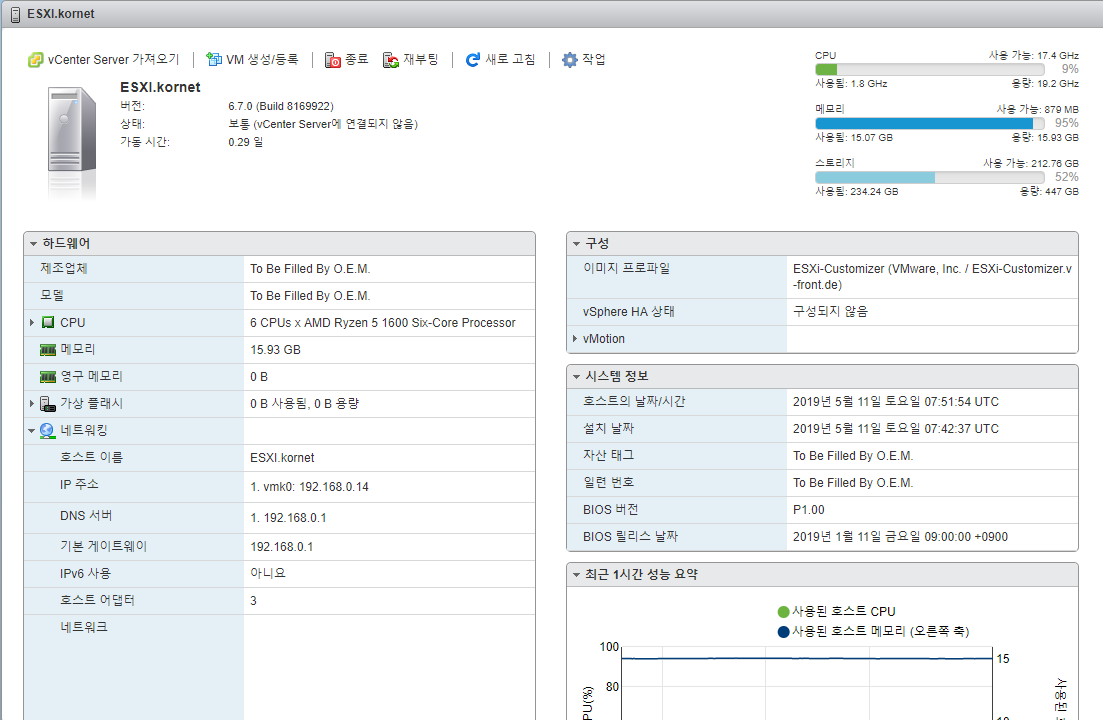Click the ESXI.kornet host icon in title bar
This screenshot has width=1103, height=720.
pos(15,14)
